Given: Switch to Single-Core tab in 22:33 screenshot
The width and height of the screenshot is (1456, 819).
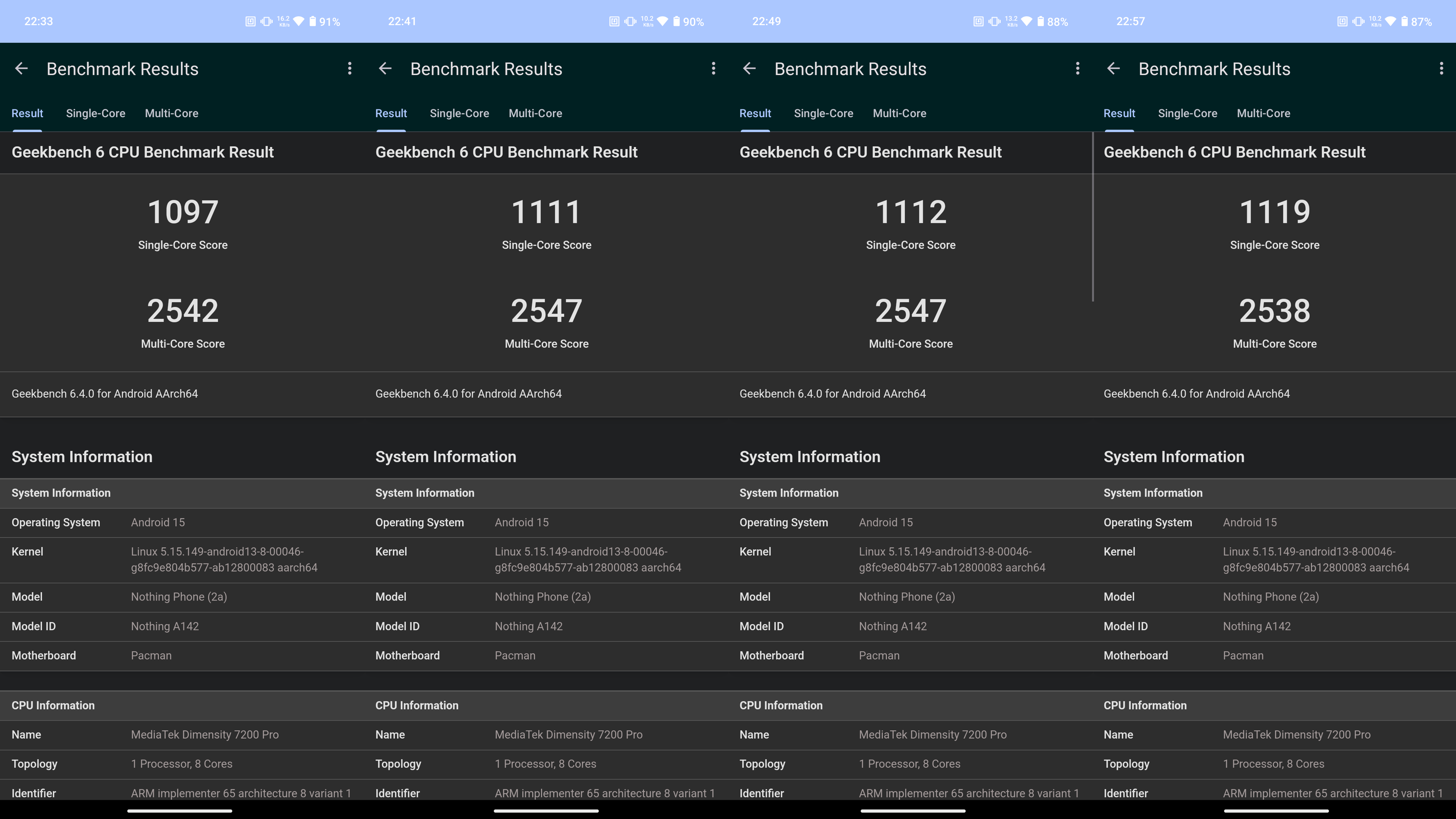Looking at the screenshot, I should [x=96, y=114].
